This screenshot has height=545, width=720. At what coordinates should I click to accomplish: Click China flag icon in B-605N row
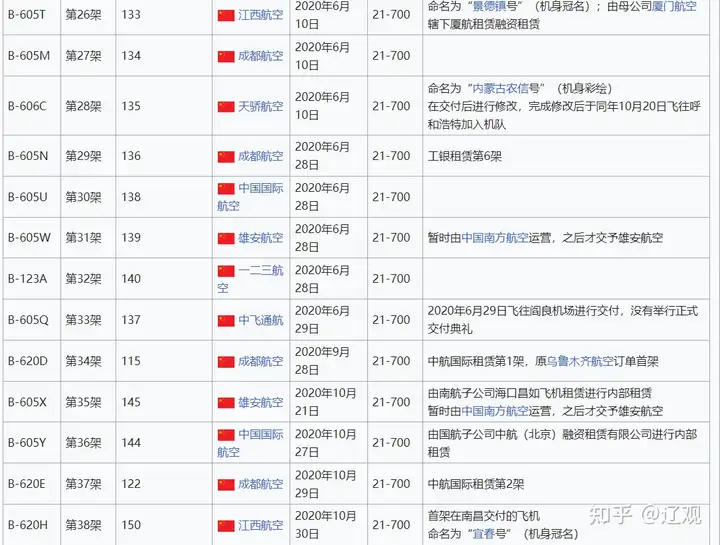click(226, 157)
